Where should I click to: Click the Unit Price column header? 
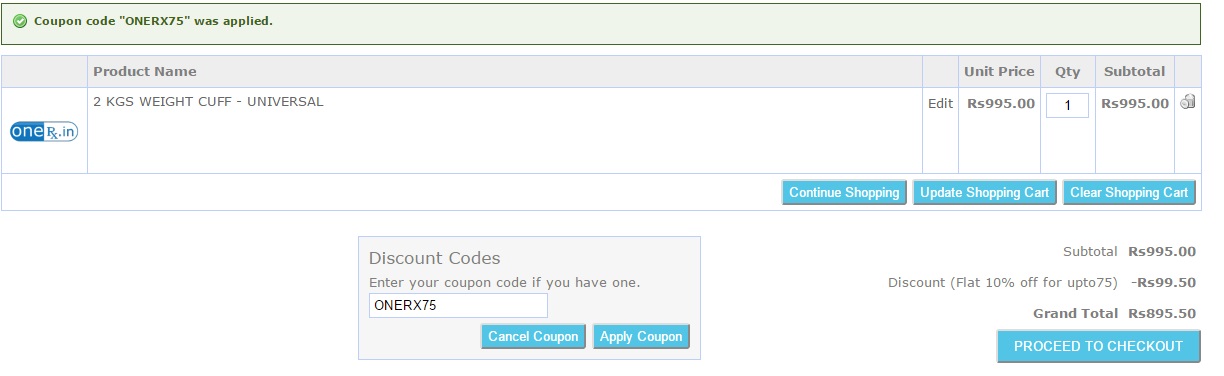999,71
